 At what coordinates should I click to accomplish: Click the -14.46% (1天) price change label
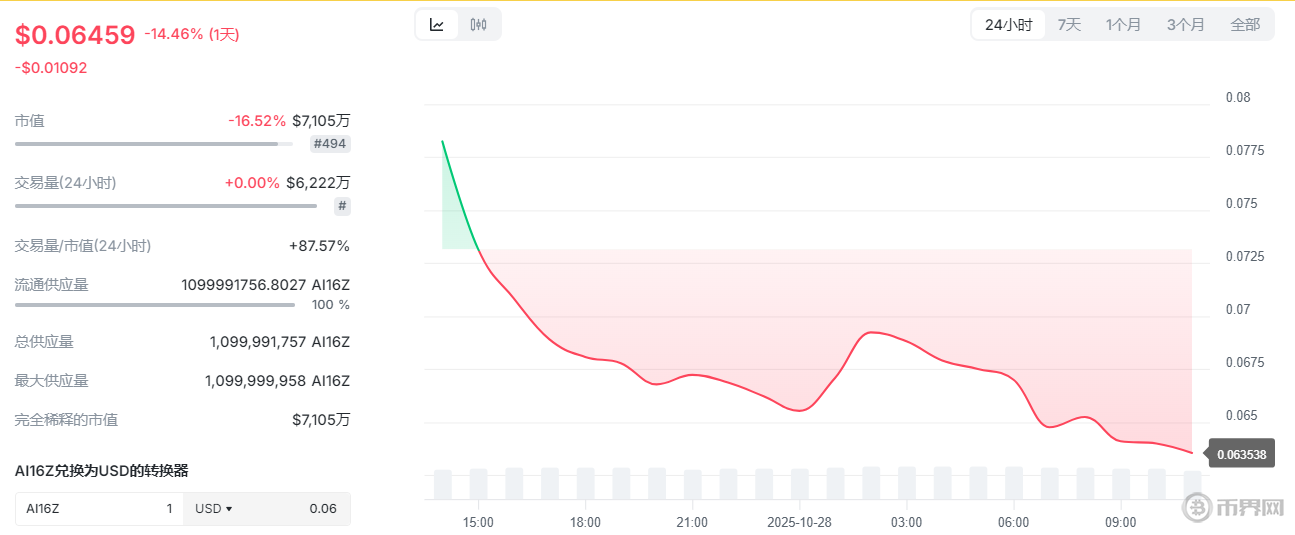tap(192, 34)
